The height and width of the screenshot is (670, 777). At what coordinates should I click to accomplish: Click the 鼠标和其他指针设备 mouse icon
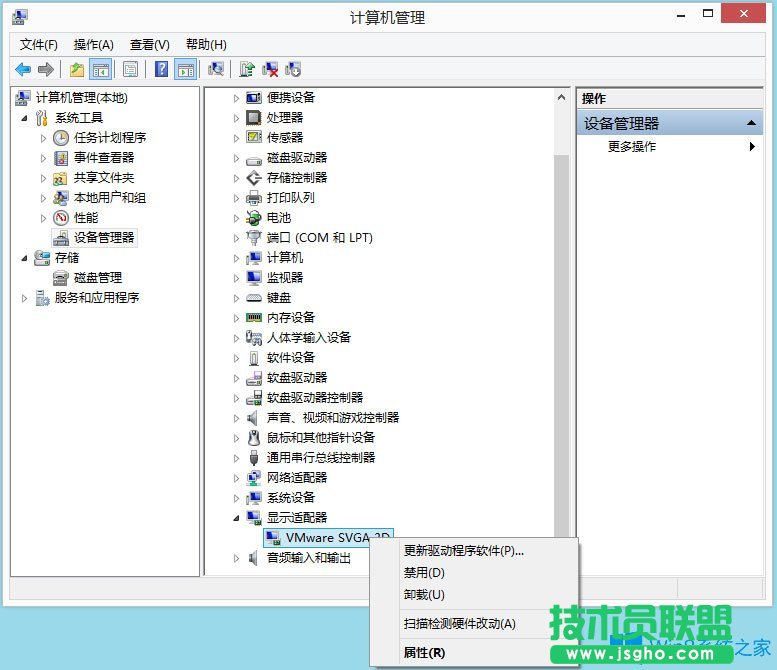click(254, 438)
